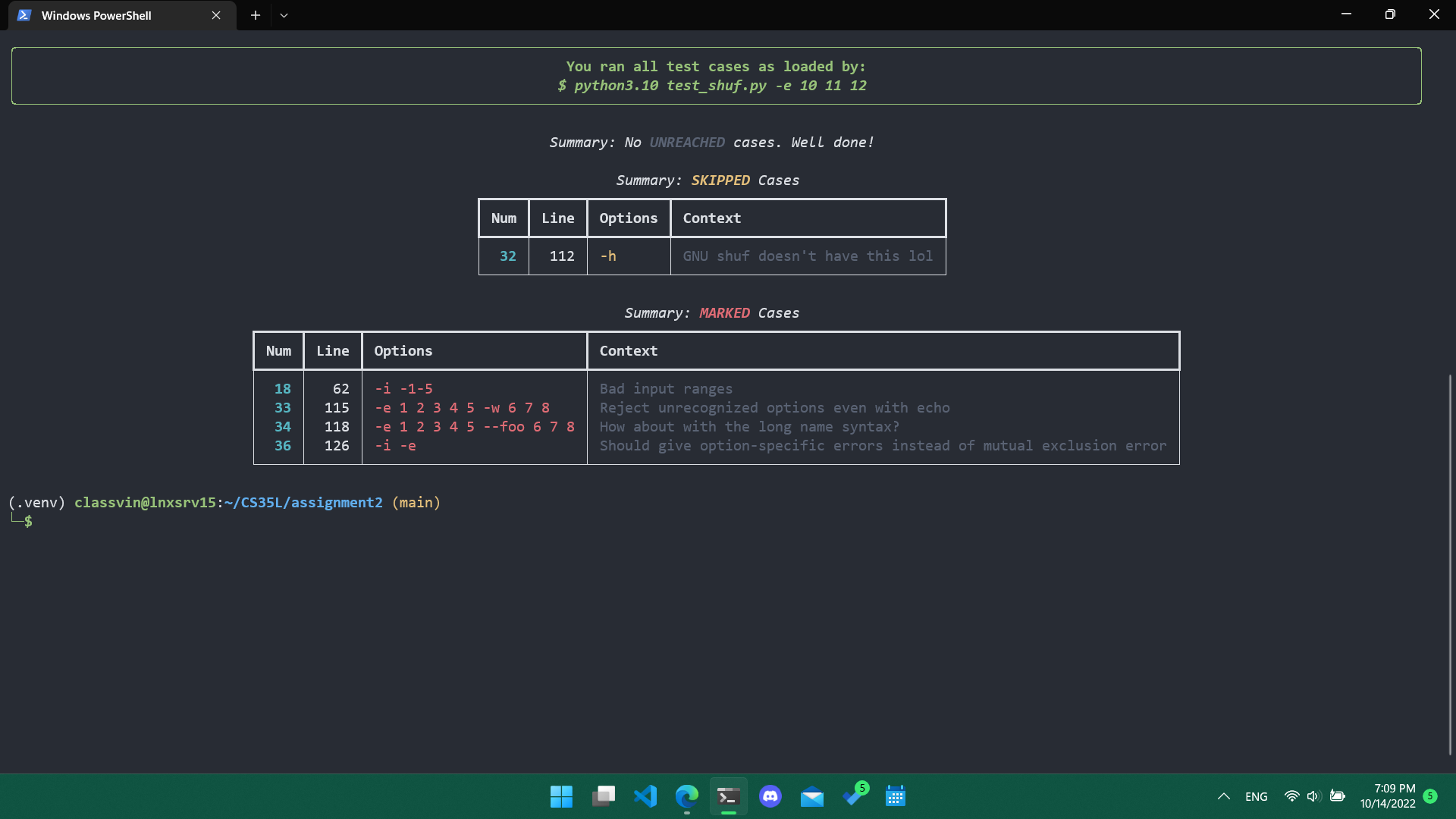This screenshot has width=1456, height=819.
Task: Click the Terminal icon in the taskbar
Action: 729,796
